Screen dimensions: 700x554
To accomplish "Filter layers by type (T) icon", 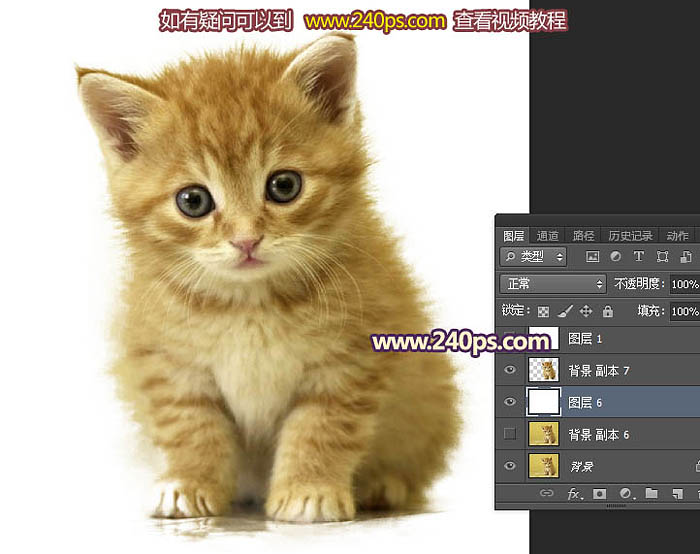I will coord(638,256).
